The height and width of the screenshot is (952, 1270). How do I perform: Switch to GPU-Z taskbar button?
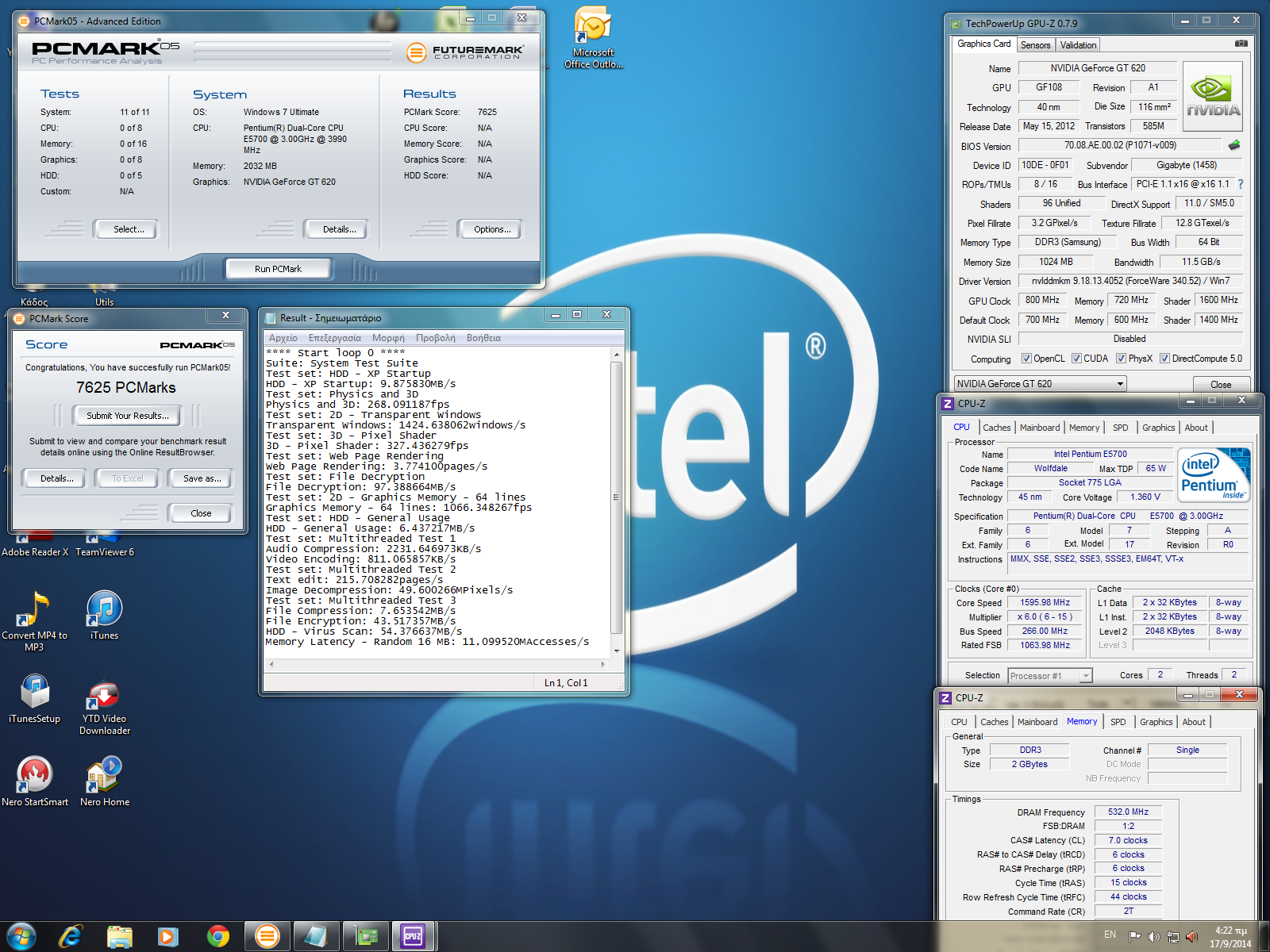point(365,937)
